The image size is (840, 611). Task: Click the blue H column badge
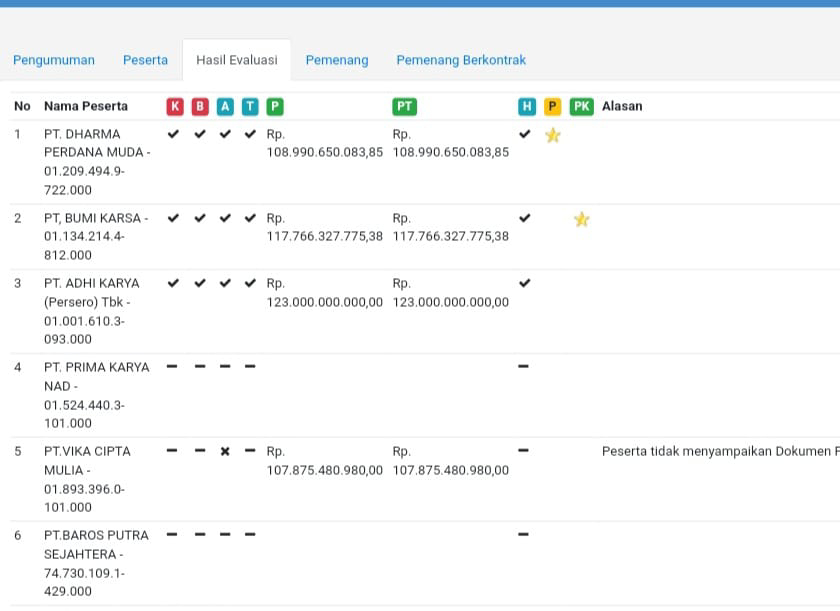[x=527, y=107]
